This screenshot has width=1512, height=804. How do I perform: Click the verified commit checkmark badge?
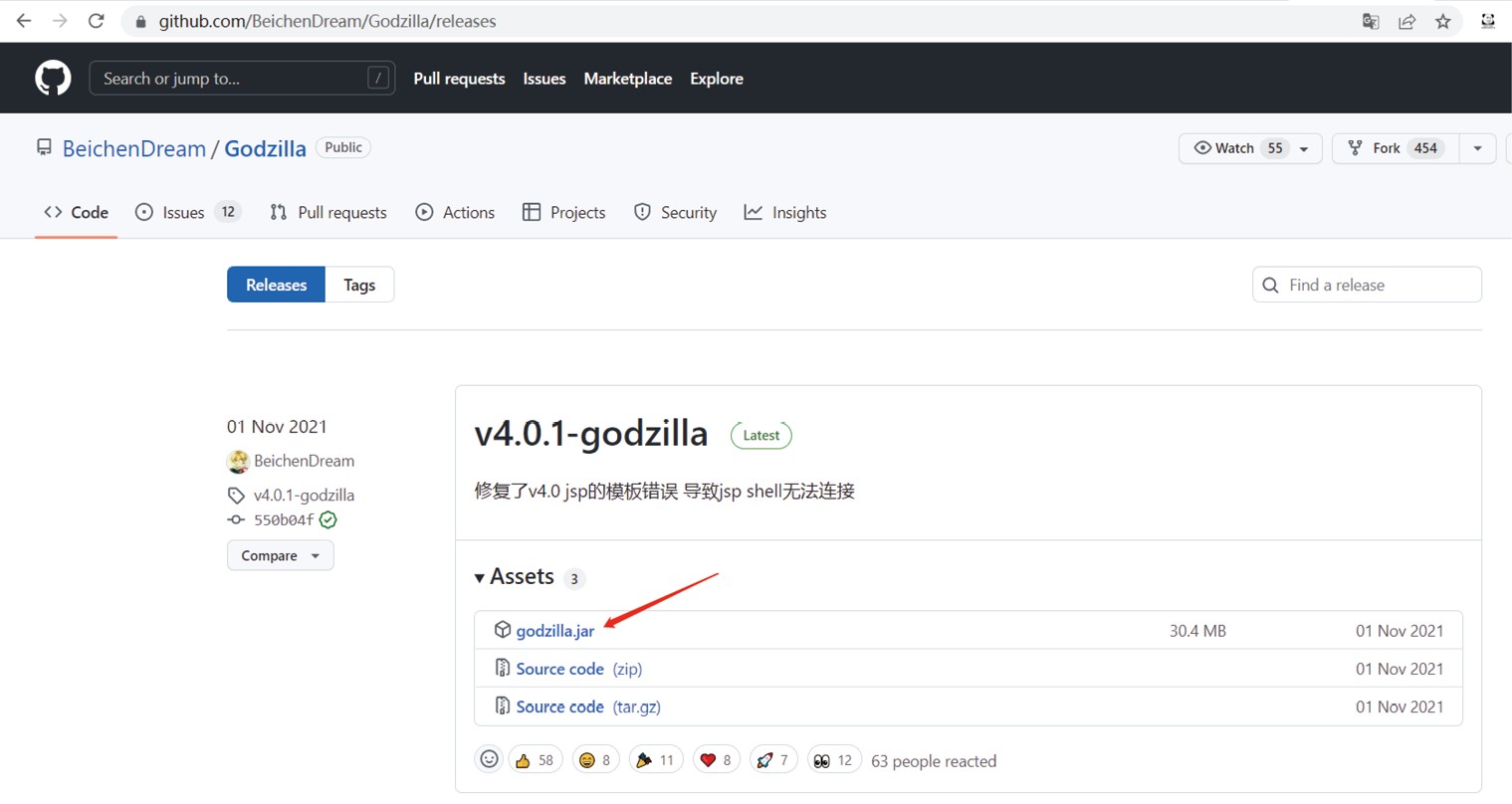coord(328,519)
